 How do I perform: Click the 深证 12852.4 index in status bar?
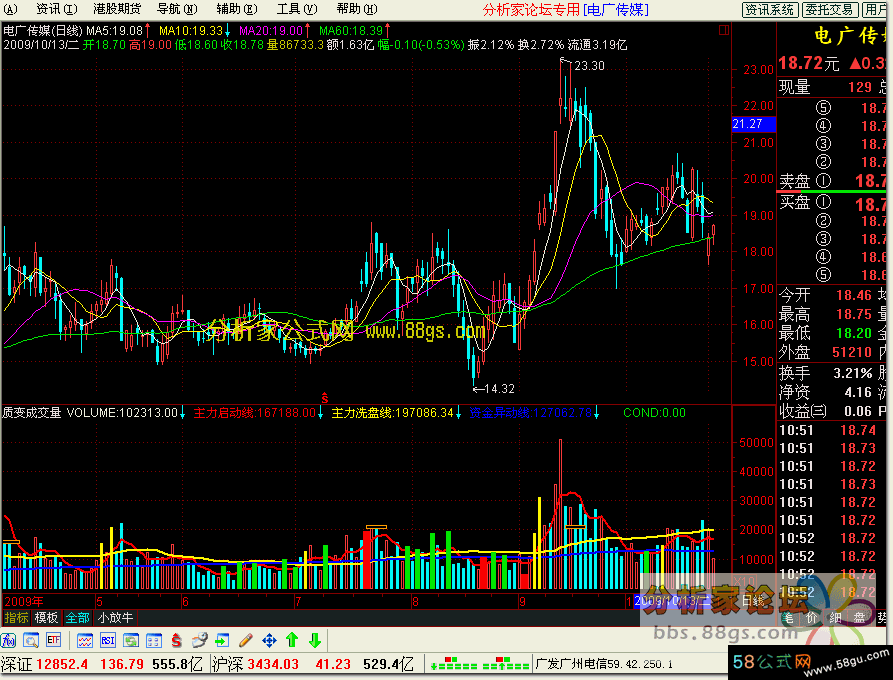click(44, 664)
